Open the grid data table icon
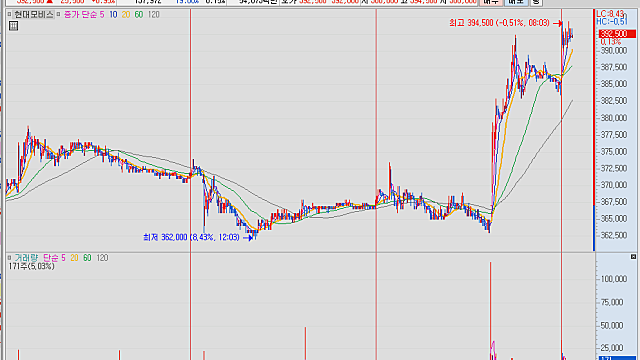The height and width of the screenshot is (360, 640). (x=13, y=26)
